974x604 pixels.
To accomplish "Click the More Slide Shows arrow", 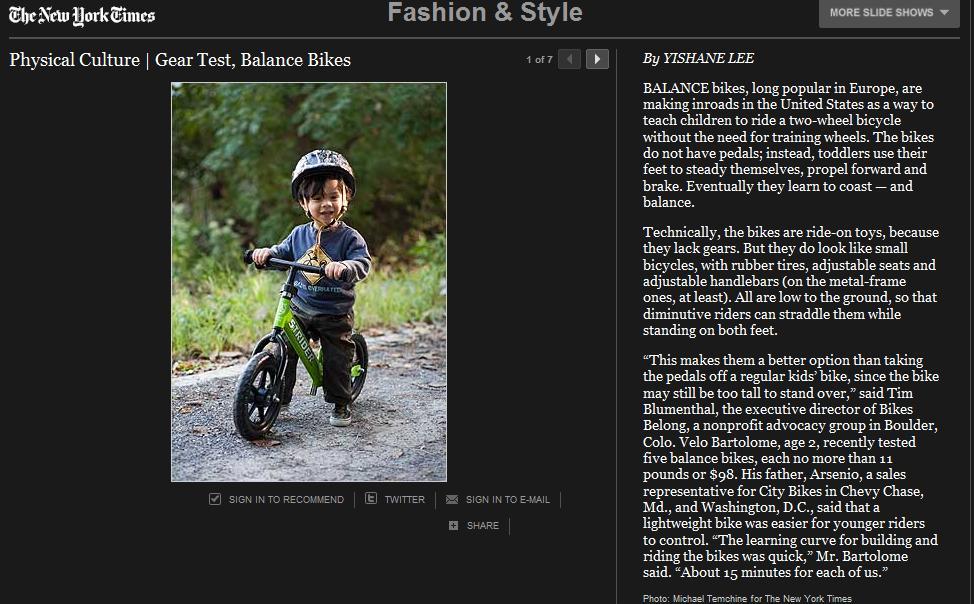I will pyautogui.click(x=944, y=13).
